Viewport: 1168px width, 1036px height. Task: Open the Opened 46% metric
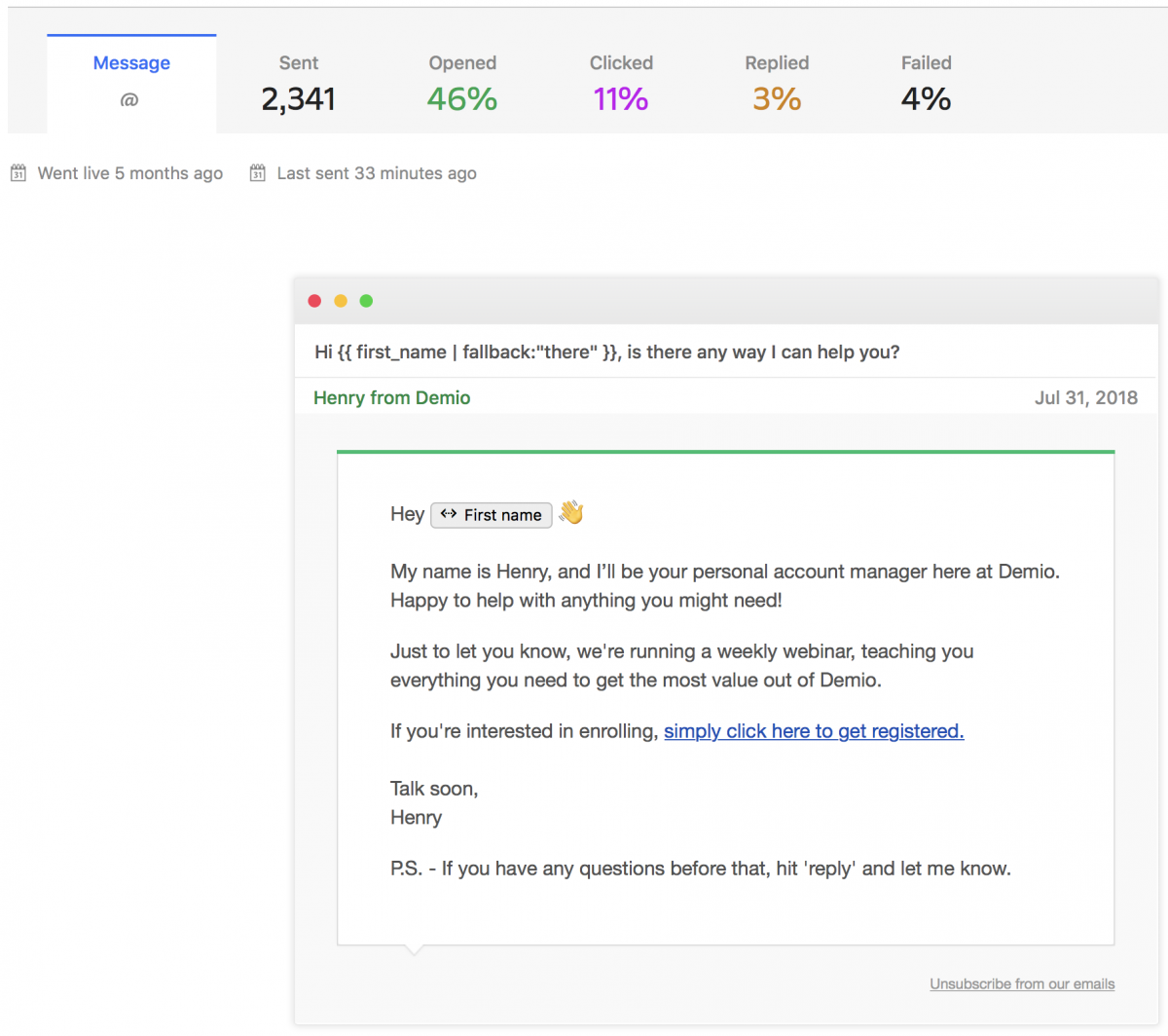(x=461, y=83)
